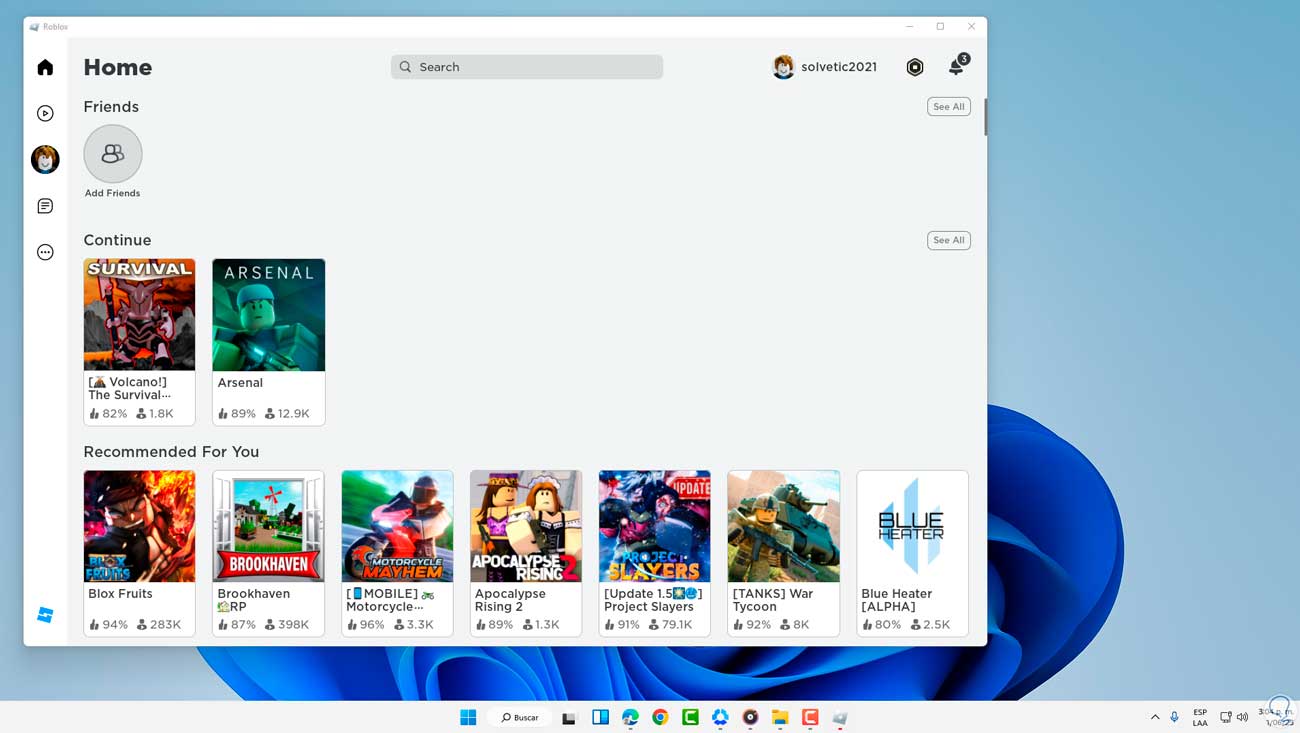Click the 398K player count on Brookhaven
Image resolution: width=1300 pixels, height=733 pixels.
[287, 625]
